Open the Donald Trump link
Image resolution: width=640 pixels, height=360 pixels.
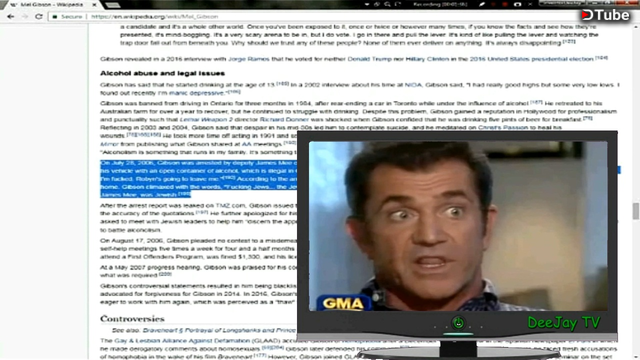[369, 59]
